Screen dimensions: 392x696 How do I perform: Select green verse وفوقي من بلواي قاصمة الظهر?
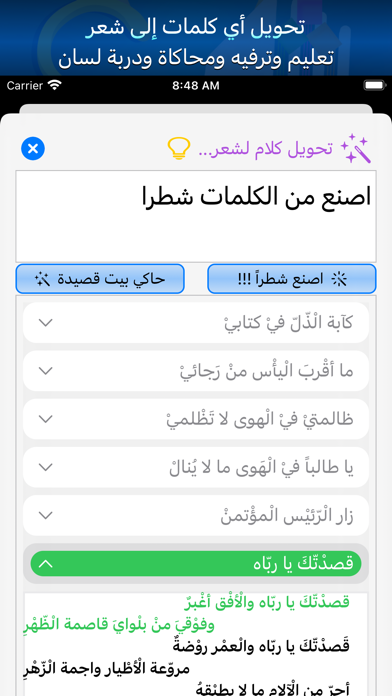pos(119,625)
